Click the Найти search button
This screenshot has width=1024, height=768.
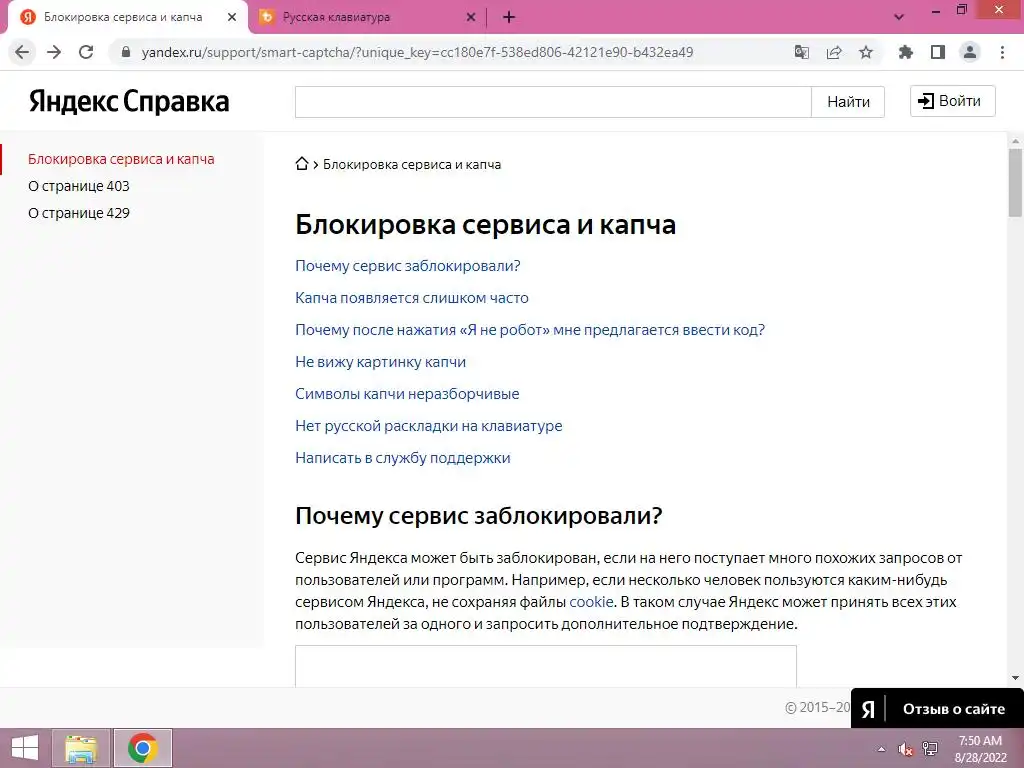[848, 102]
